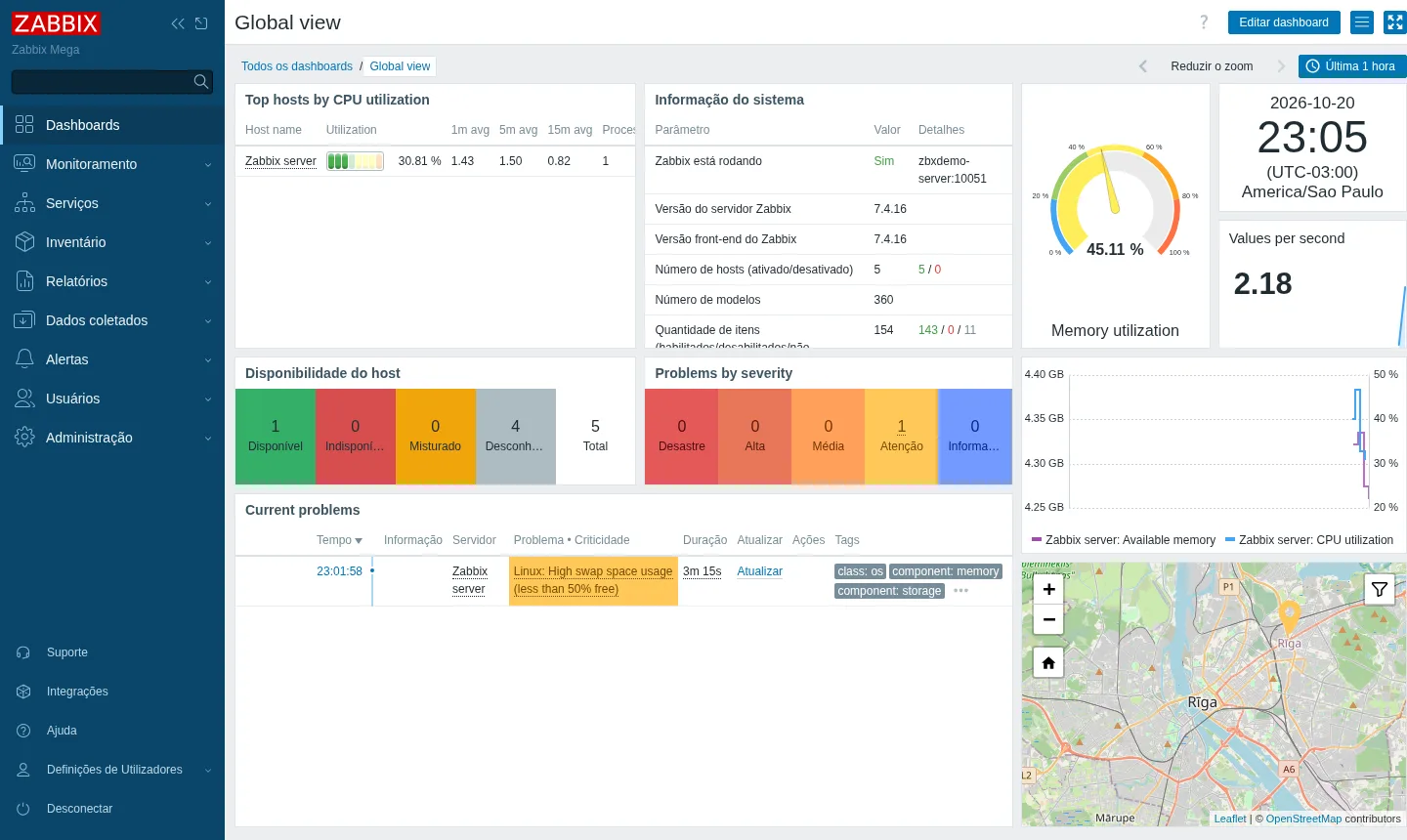Click the search magnifier icon
1407x840 pixels.
tap(201, 82)
